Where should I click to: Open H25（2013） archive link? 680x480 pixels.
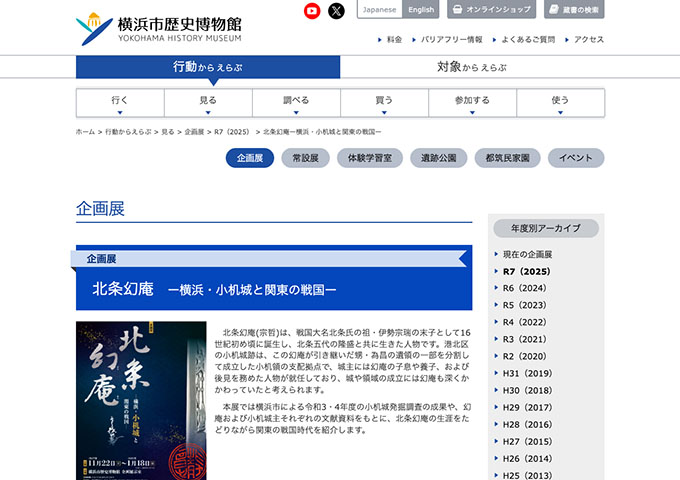point(527,475)
